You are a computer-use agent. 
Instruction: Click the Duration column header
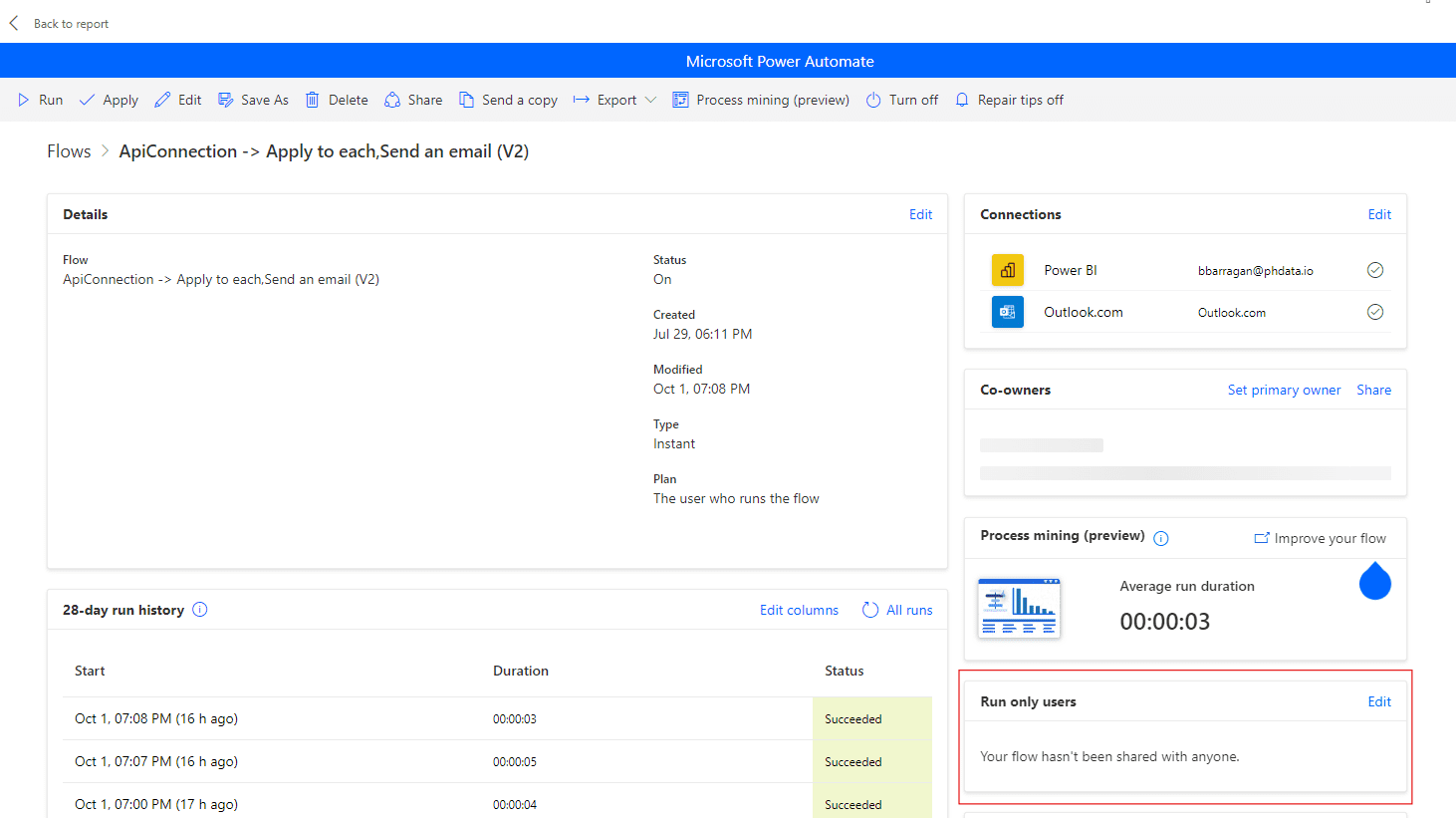coord(521,671)
